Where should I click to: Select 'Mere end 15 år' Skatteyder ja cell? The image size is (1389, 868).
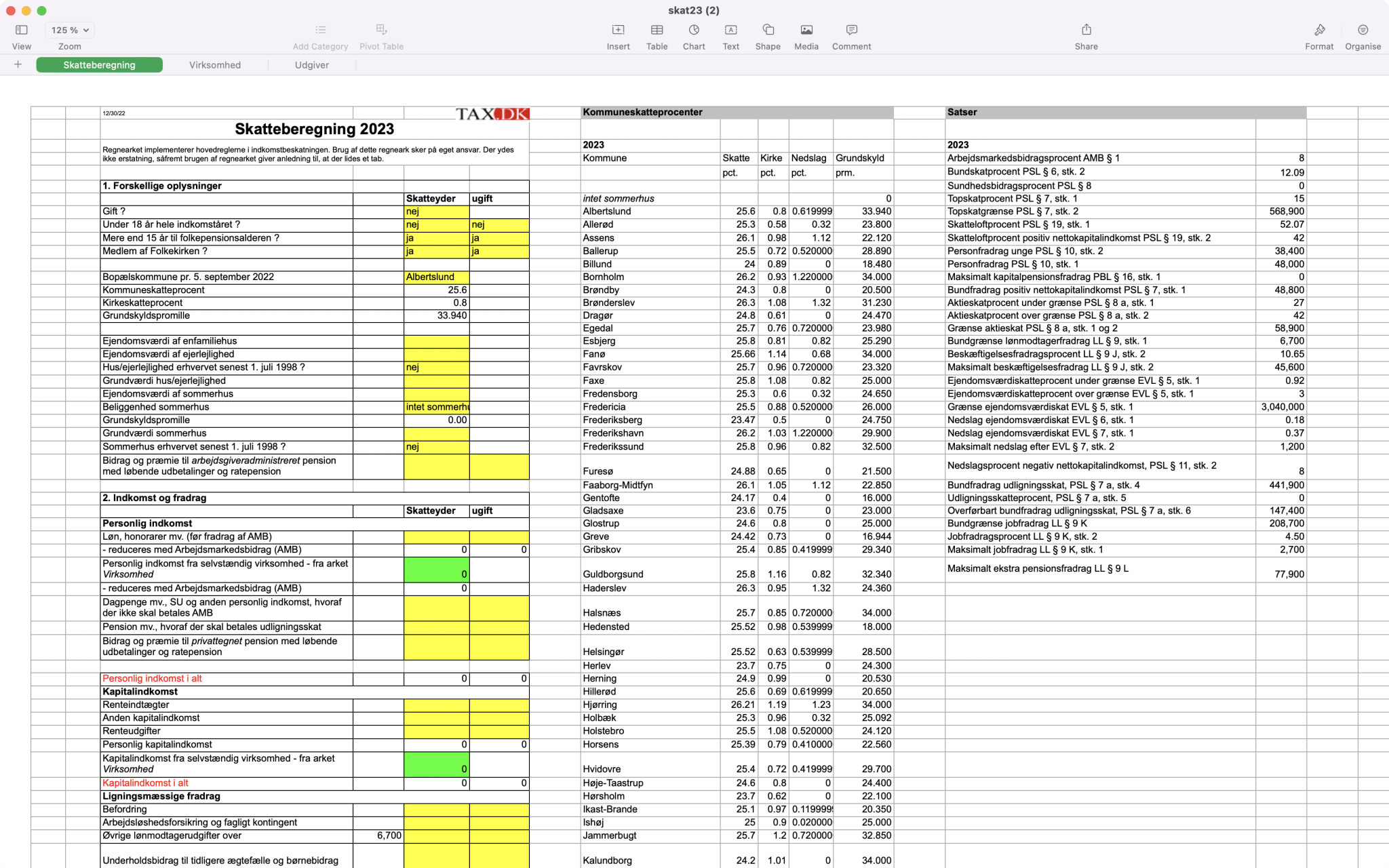coord(436,238)
